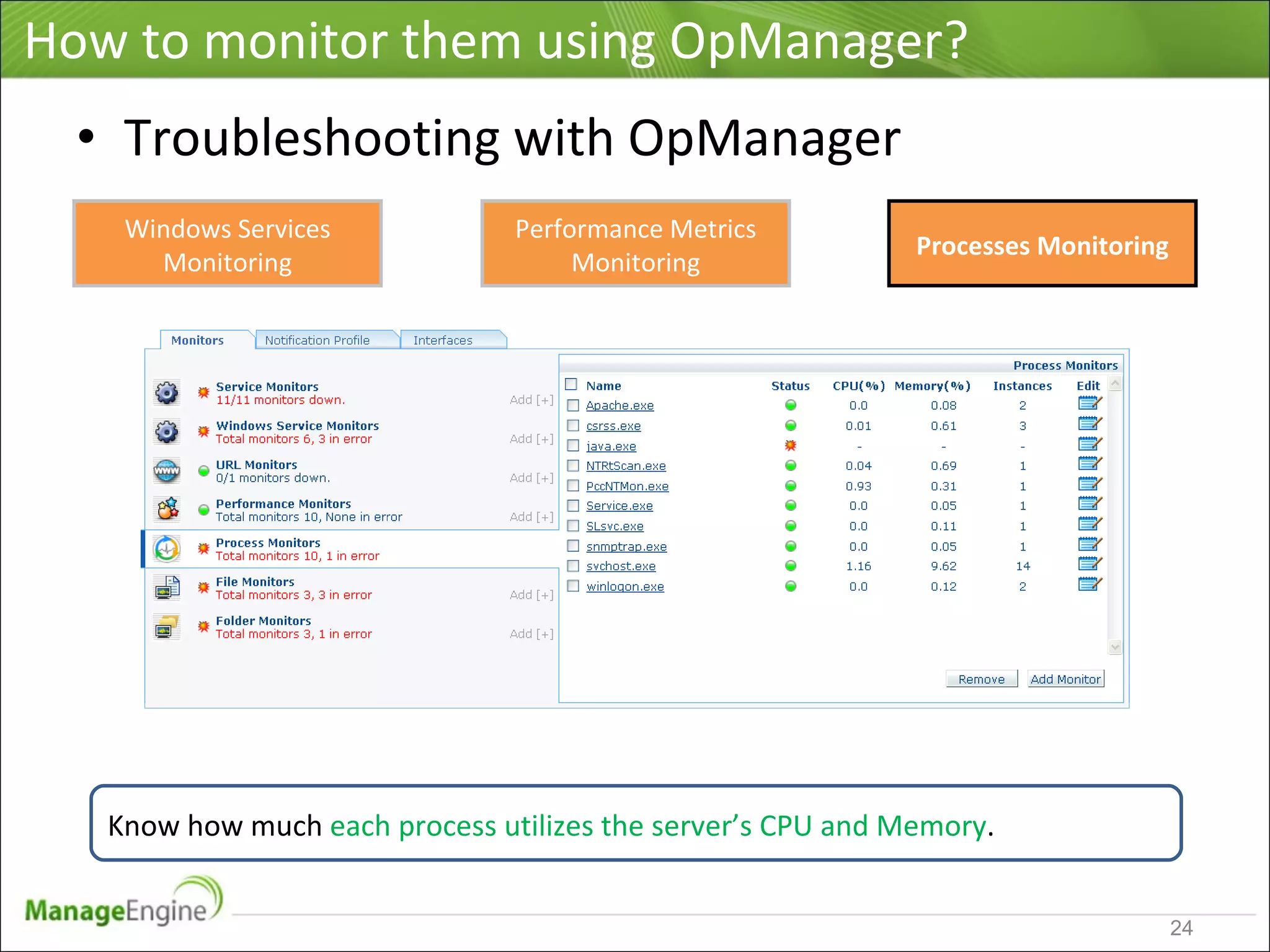This screenshot has width=1270, height=952.
Task: Click Add [+] for File Monitors
Action: click(531, 595)
